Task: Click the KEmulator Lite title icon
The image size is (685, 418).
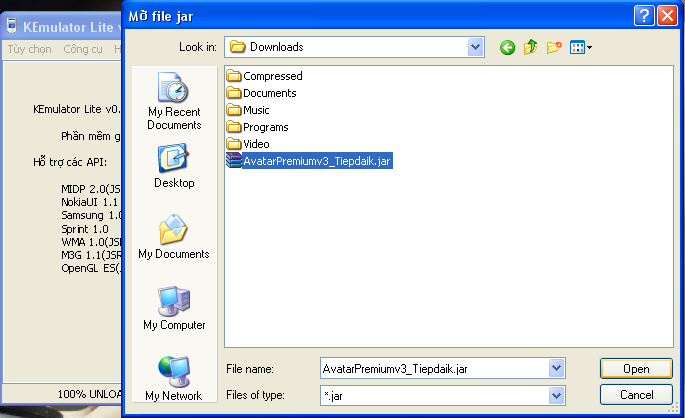Action: click(12, 26)
